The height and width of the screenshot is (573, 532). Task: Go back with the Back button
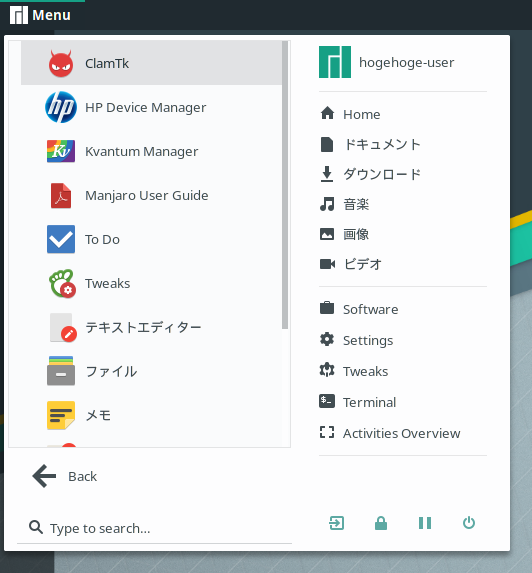[x=65, y=476]
